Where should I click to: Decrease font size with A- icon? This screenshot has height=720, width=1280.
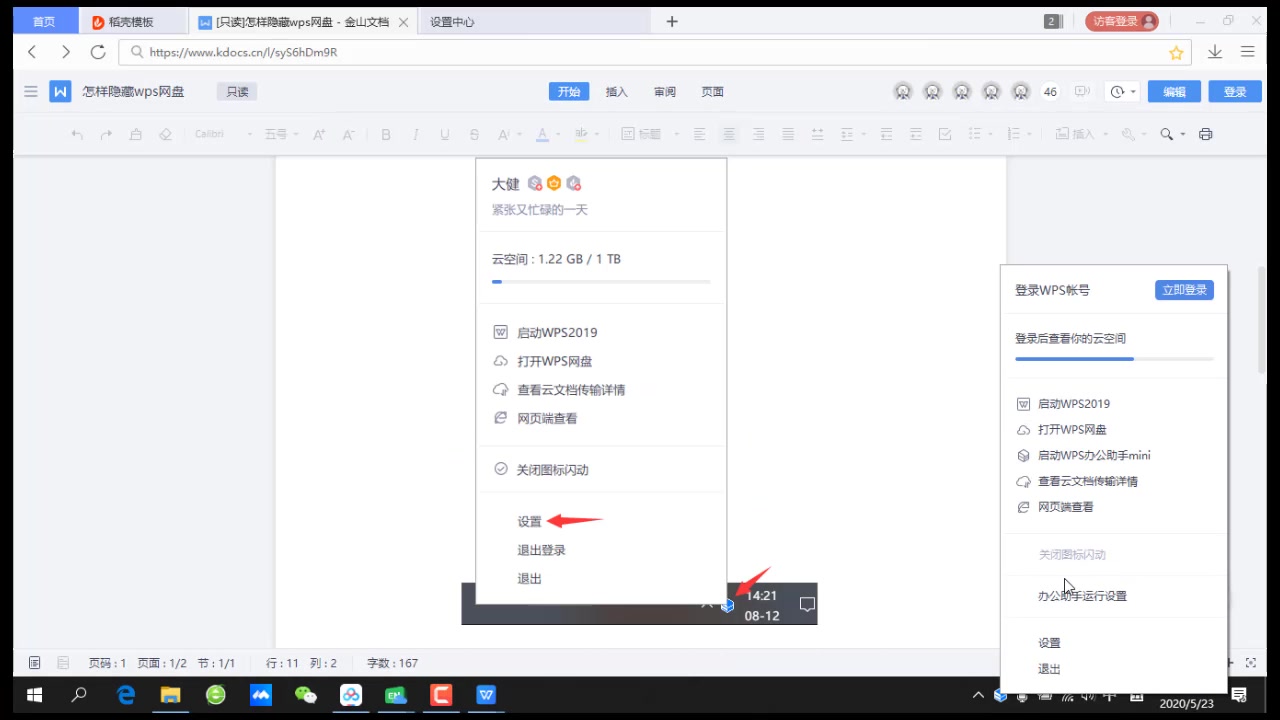(x=348, y=134)
